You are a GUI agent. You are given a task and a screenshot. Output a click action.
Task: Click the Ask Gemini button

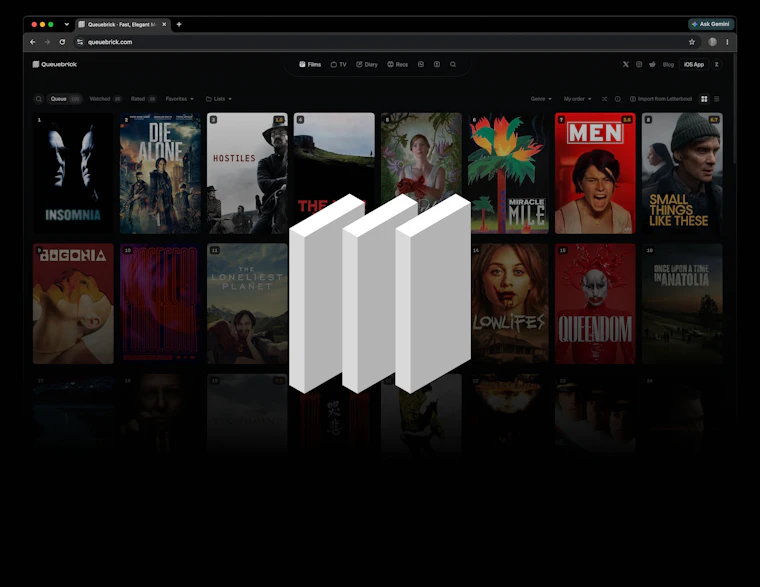(x=711, y=24)
